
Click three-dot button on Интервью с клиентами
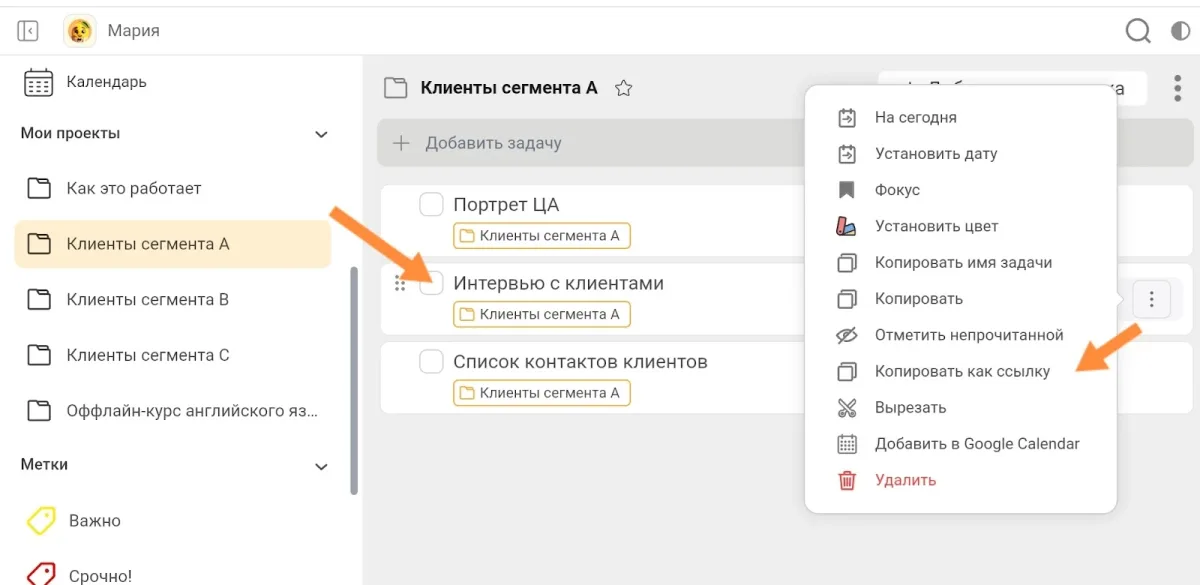point(1152,298)
